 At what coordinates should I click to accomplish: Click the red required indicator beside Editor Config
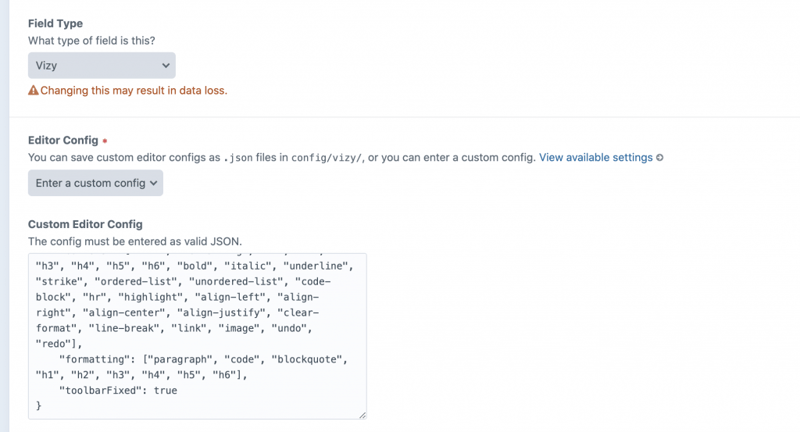[x=105, y=141]
